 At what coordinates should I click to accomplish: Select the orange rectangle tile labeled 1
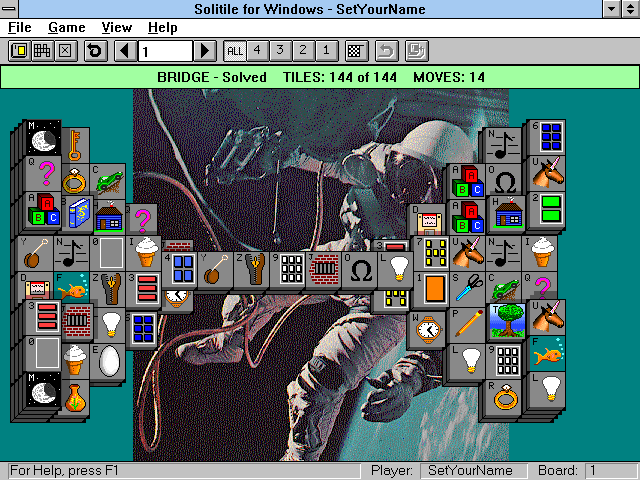point(432,289)
